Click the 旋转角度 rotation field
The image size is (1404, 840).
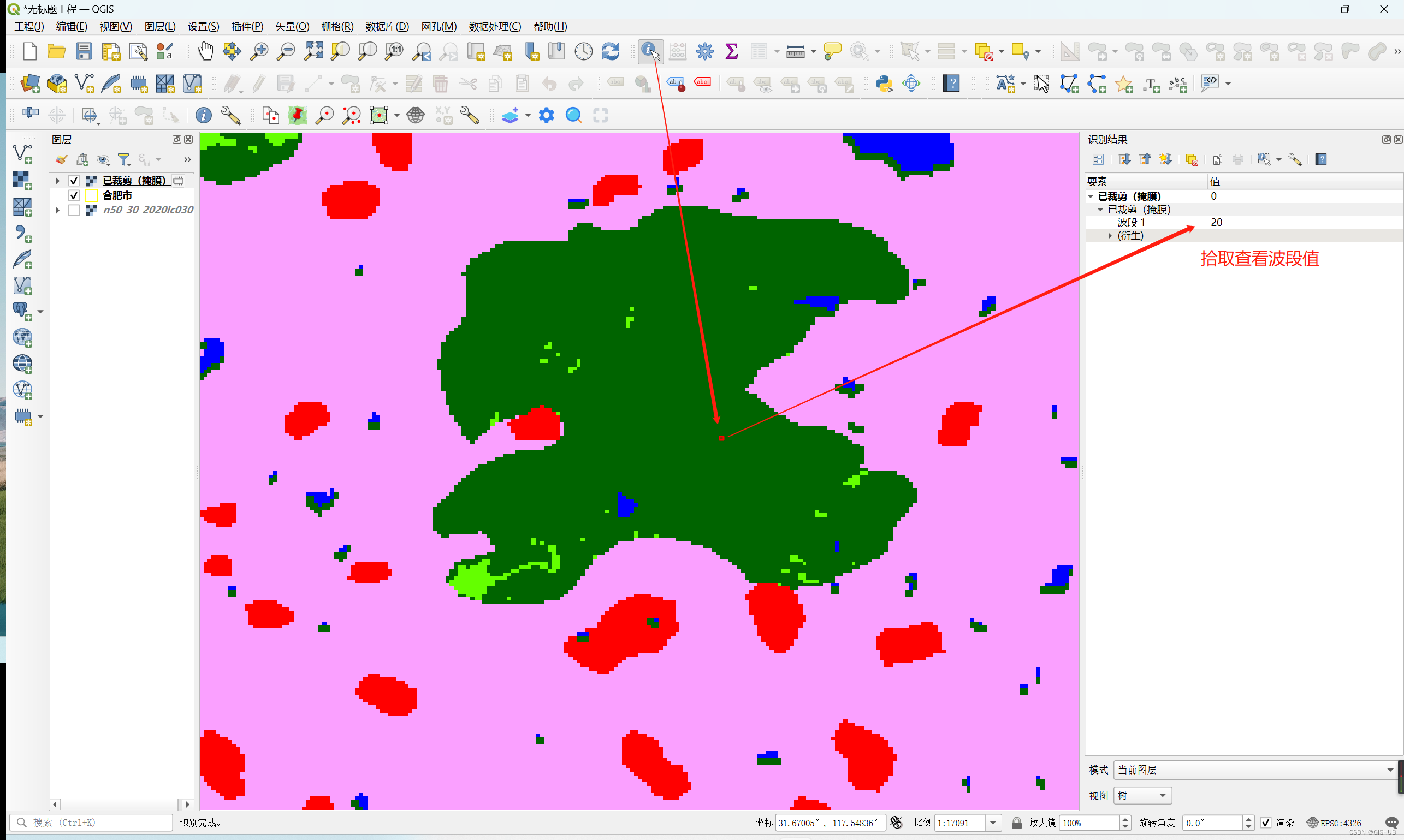click(x=1212, y=823)
